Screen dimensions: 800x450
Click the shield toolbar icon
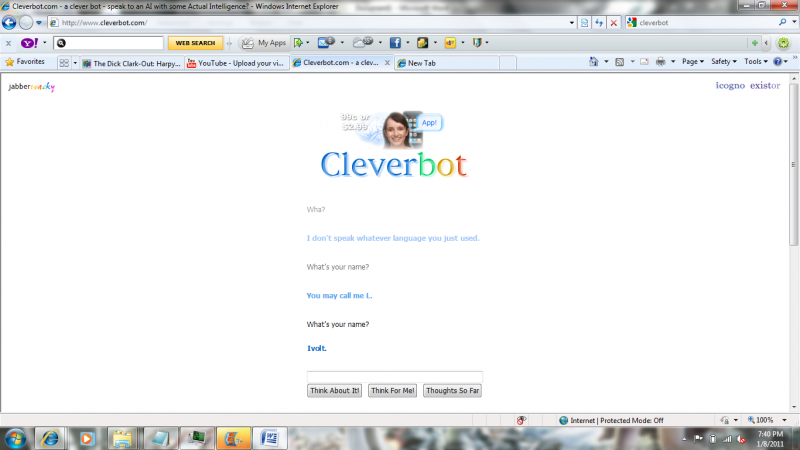477,43
